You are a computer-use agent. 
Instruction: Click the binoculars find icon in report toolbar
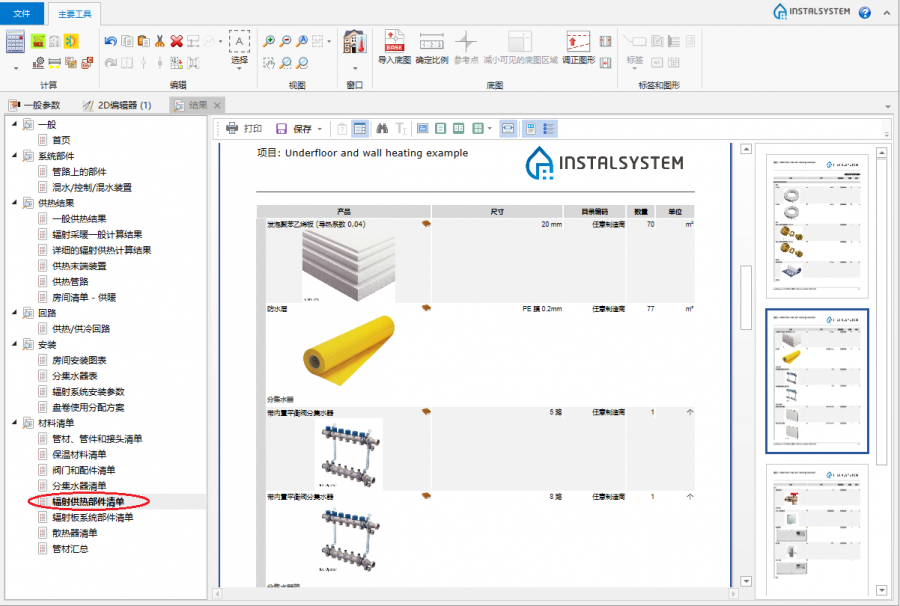[x=381, y=128]
